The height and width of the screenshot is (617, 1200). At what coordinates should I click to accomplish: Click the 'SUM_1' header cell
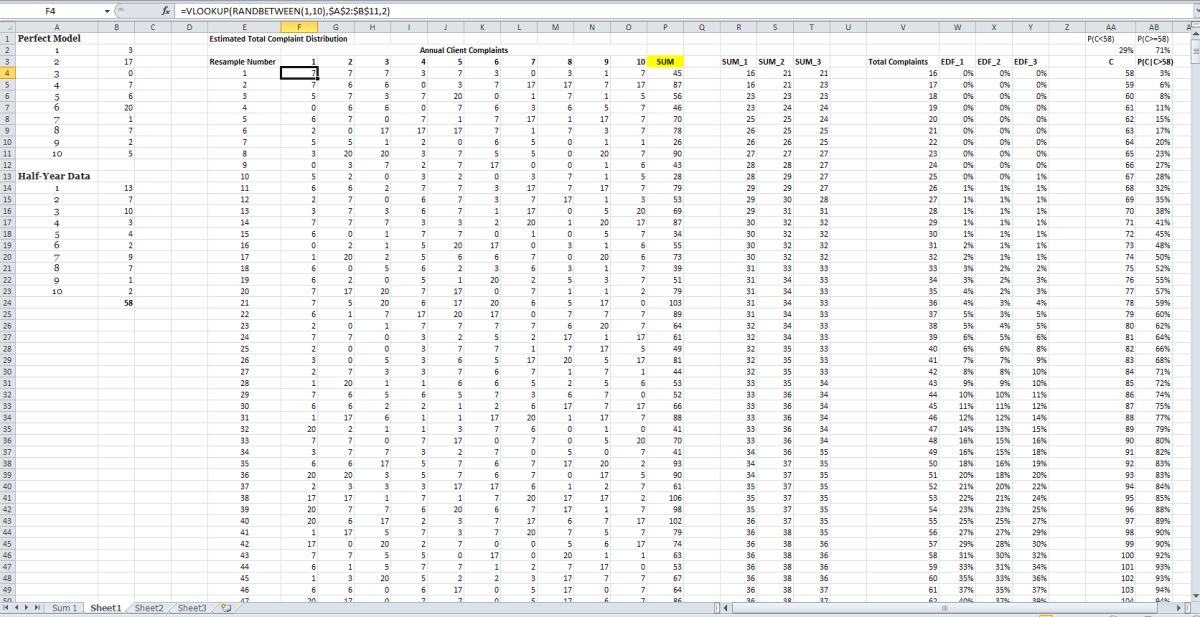click(737, 61)
